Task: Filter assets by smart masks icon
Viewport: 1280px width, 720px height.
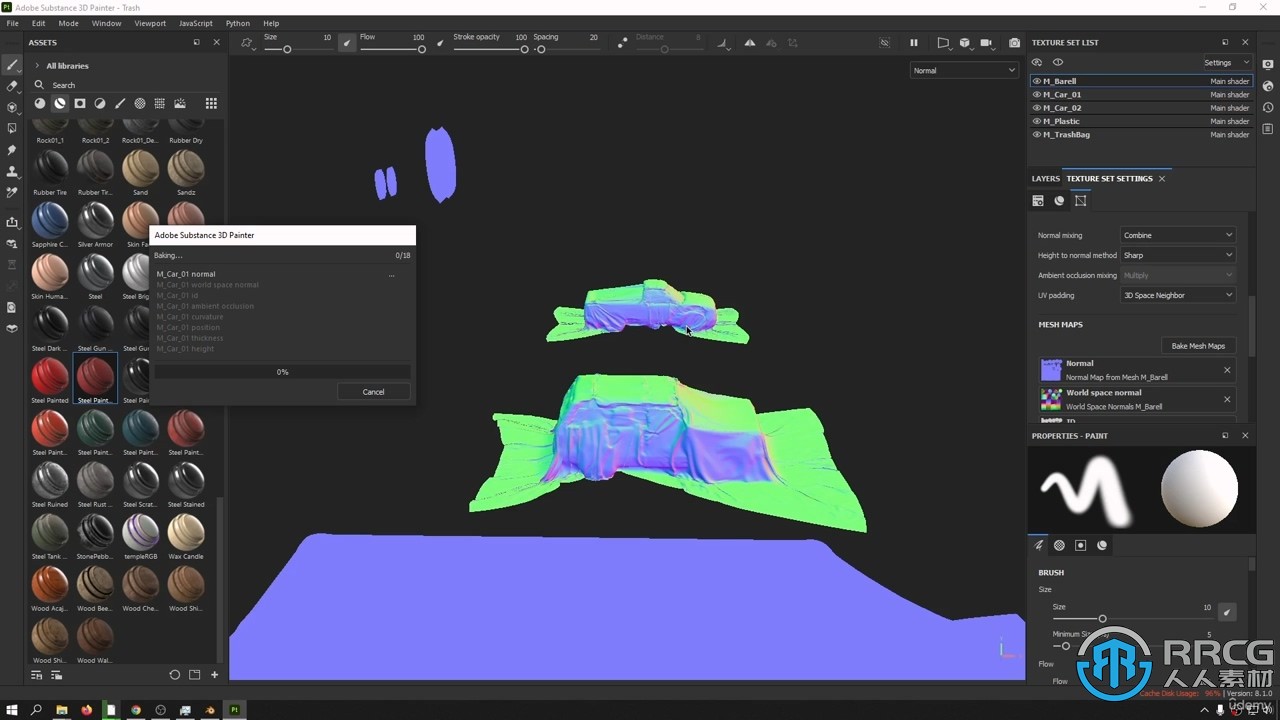Action: [80, 103]
